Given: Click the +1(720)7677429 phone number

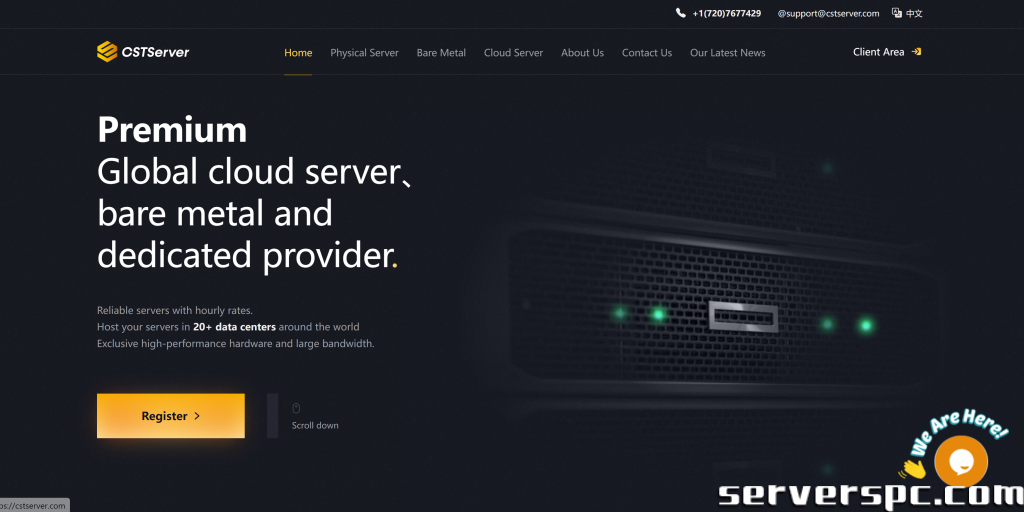Looking at the screenshot, I should point(726,13).
